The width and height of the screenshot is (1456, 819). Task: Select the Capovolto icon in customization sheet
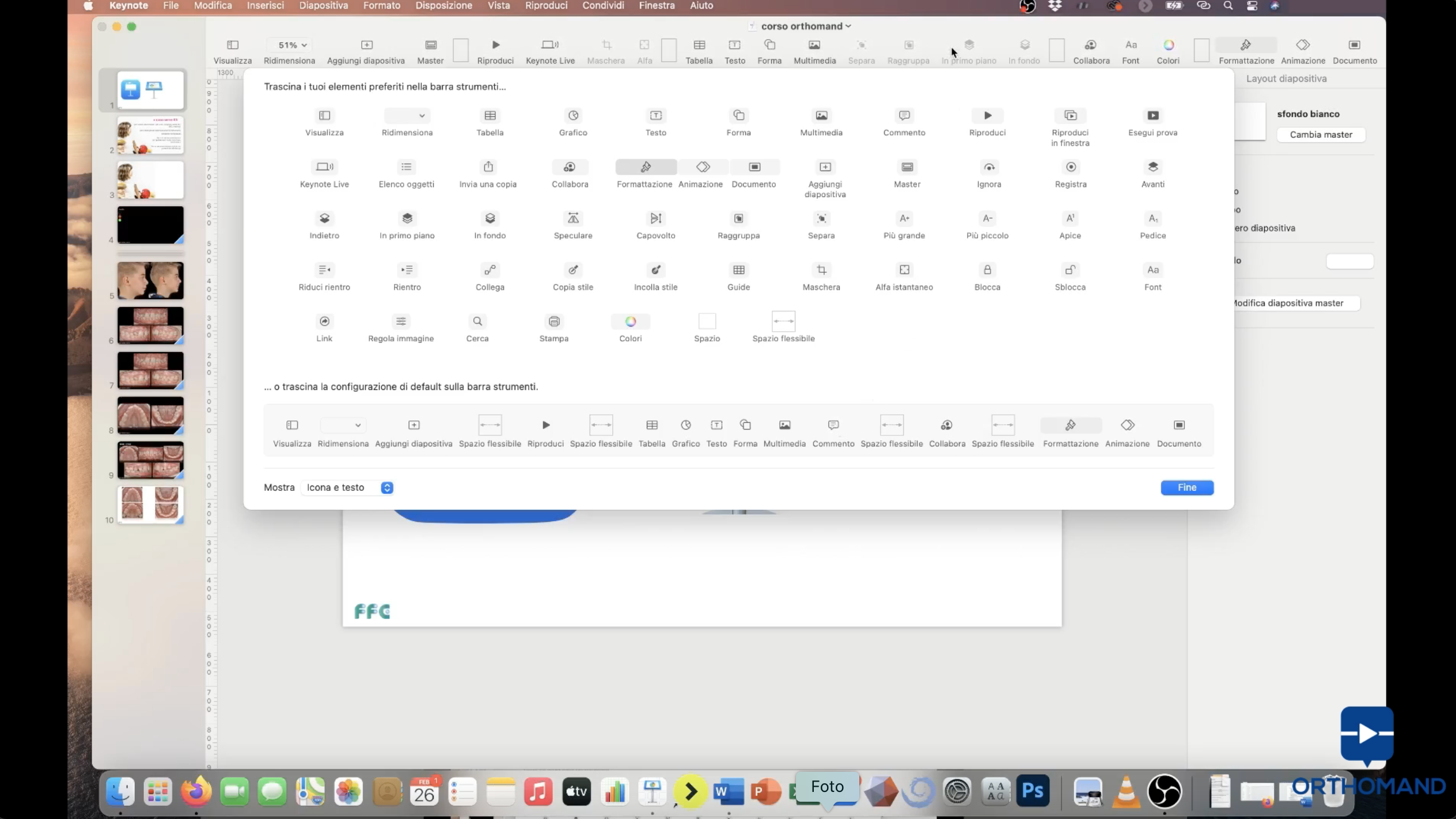(x=655, y=218)
